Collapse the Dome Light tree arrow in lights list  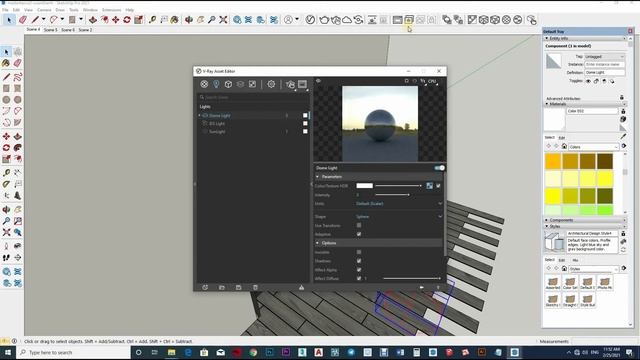click(x=200, y=116)
